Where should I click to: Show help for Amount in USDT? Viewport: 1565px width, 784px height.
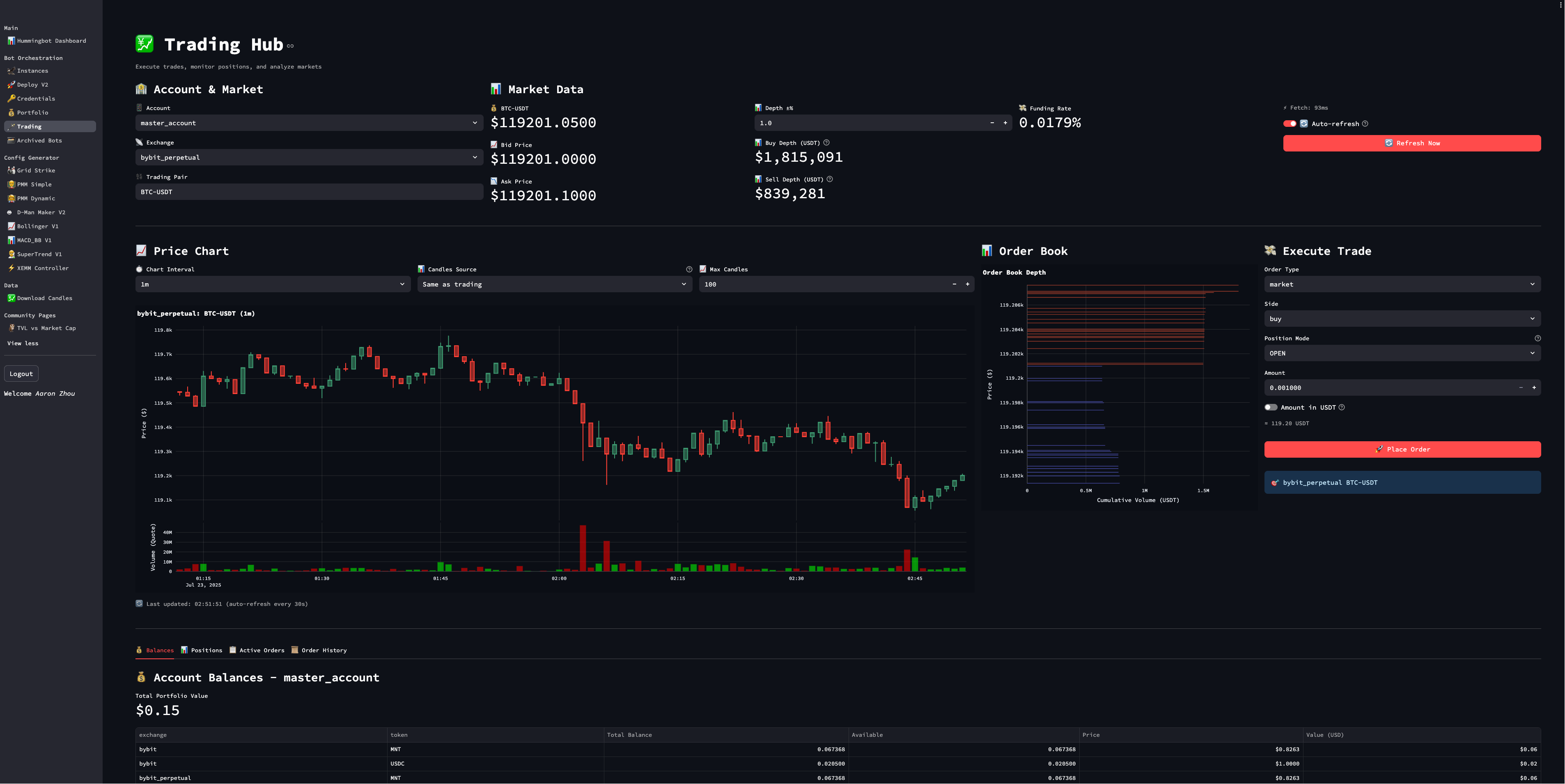pyautogui.click(x=1341, y=408)
